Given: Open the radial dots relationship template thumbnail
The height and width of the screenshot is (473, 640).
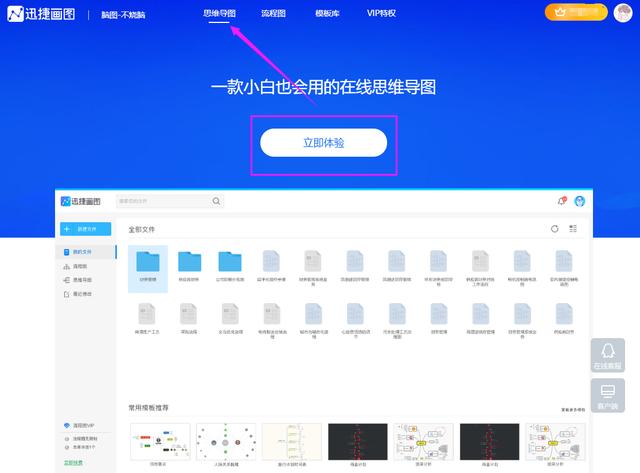Looking at the screenshot, I should [226, 442].
